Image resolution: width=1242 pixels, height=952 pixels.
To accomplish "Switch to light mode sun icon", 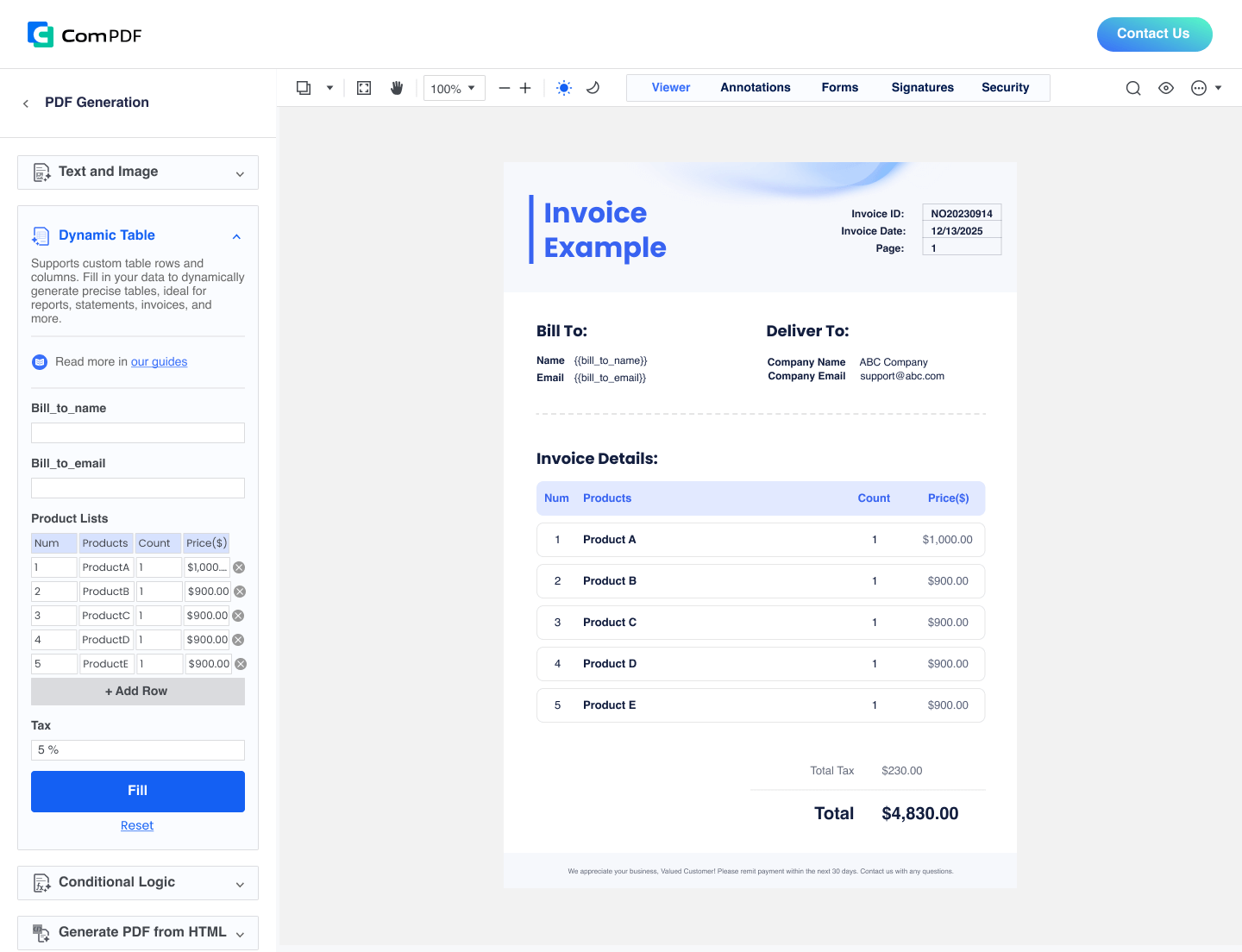I will coord(564,88).
